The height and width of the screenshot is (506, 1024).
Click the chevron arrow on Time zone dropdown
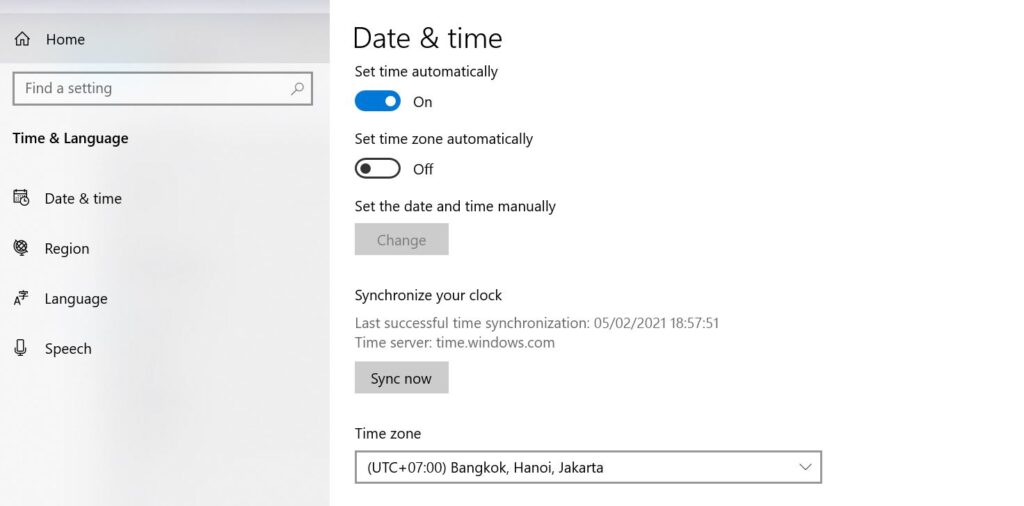click(x=805, y=467)
